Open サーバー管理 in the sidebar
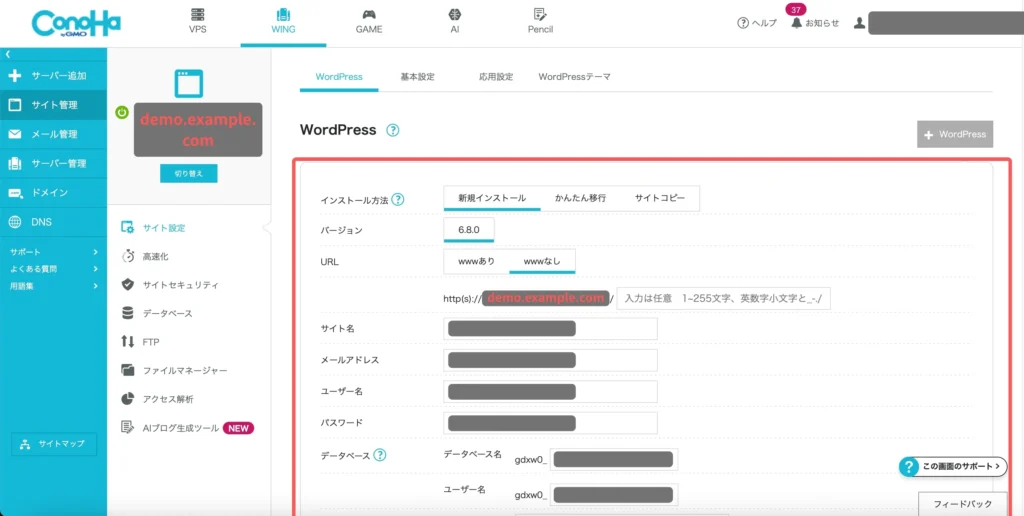Image resolution: width=1024 pixels, height=516 pixels. [x=54, y=163]
